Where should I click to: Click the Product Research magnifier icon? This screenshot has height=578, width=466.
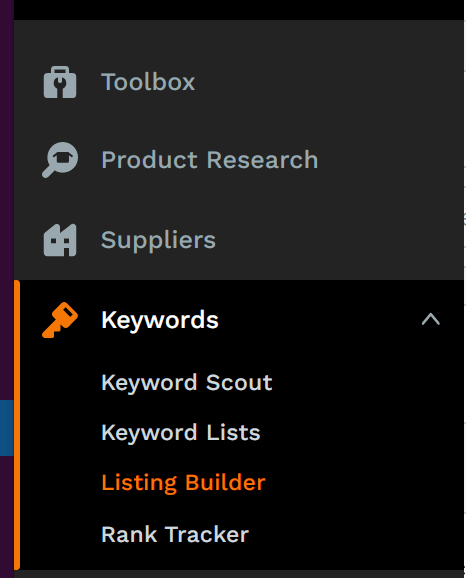(x=60, y=160)
